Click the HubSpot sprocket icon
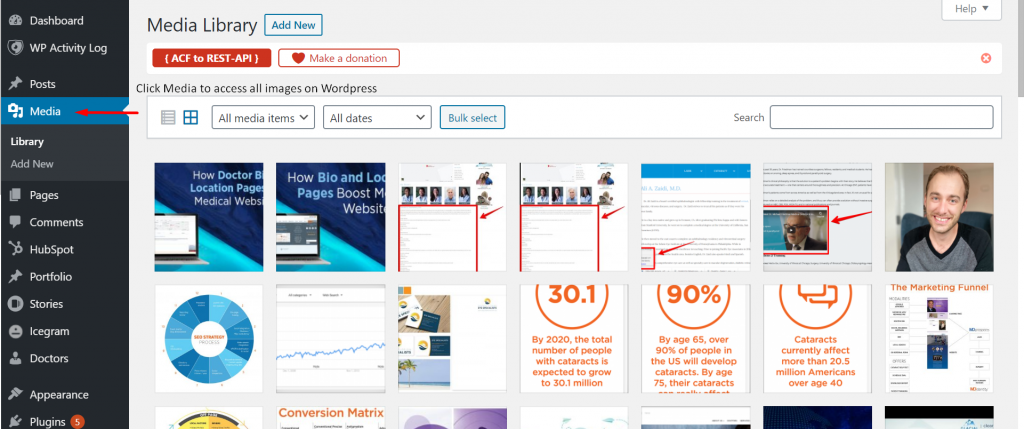 [x=16, y=249]
